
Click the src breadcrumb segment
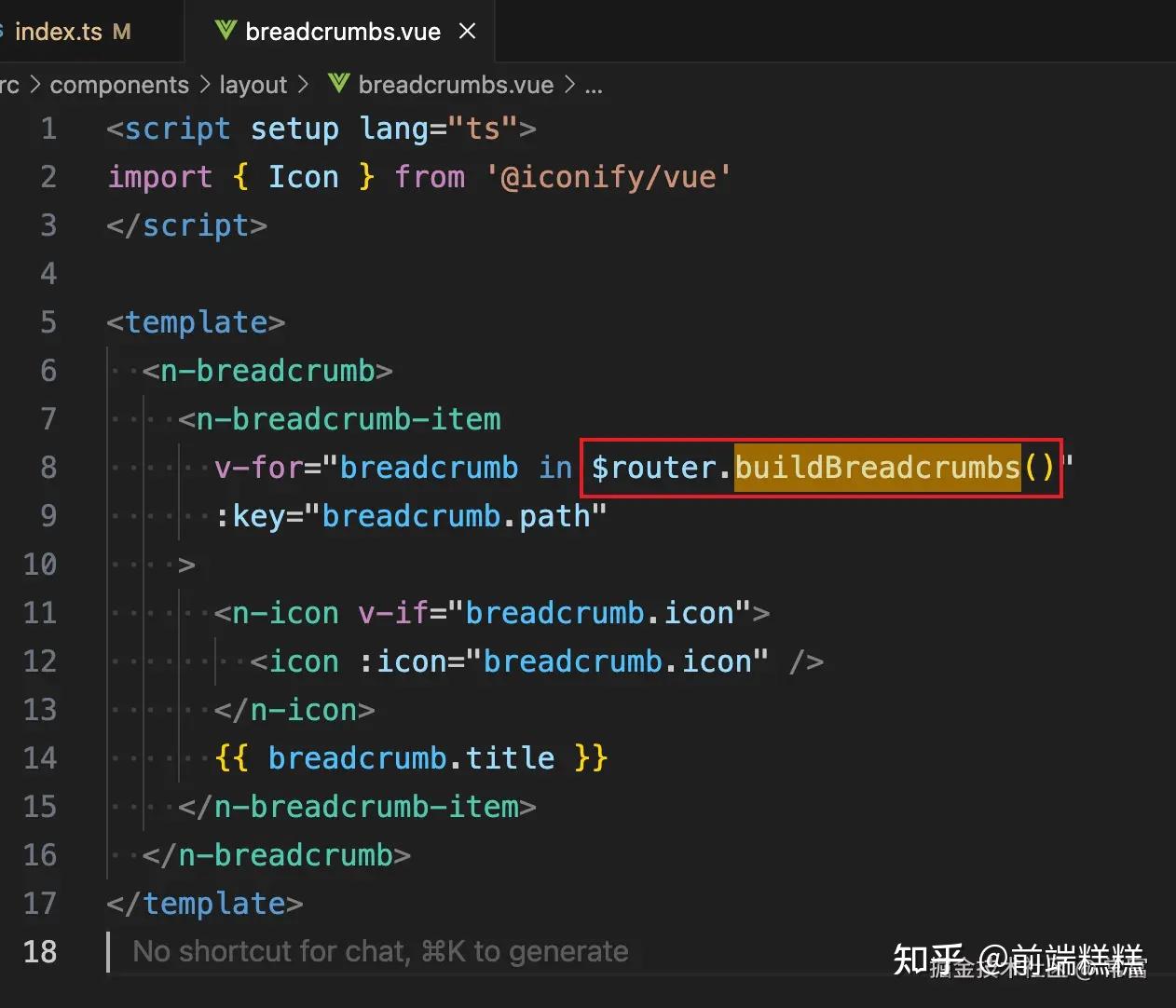click(11, 84)
